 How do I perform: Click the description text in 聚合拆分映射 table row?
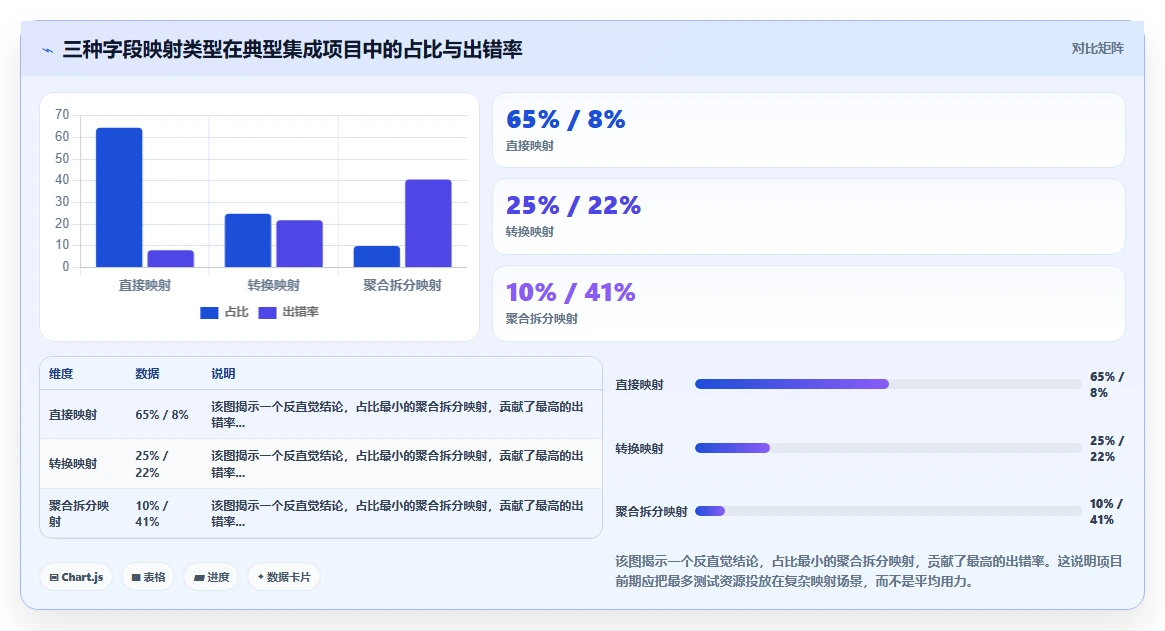click(397, 514)
